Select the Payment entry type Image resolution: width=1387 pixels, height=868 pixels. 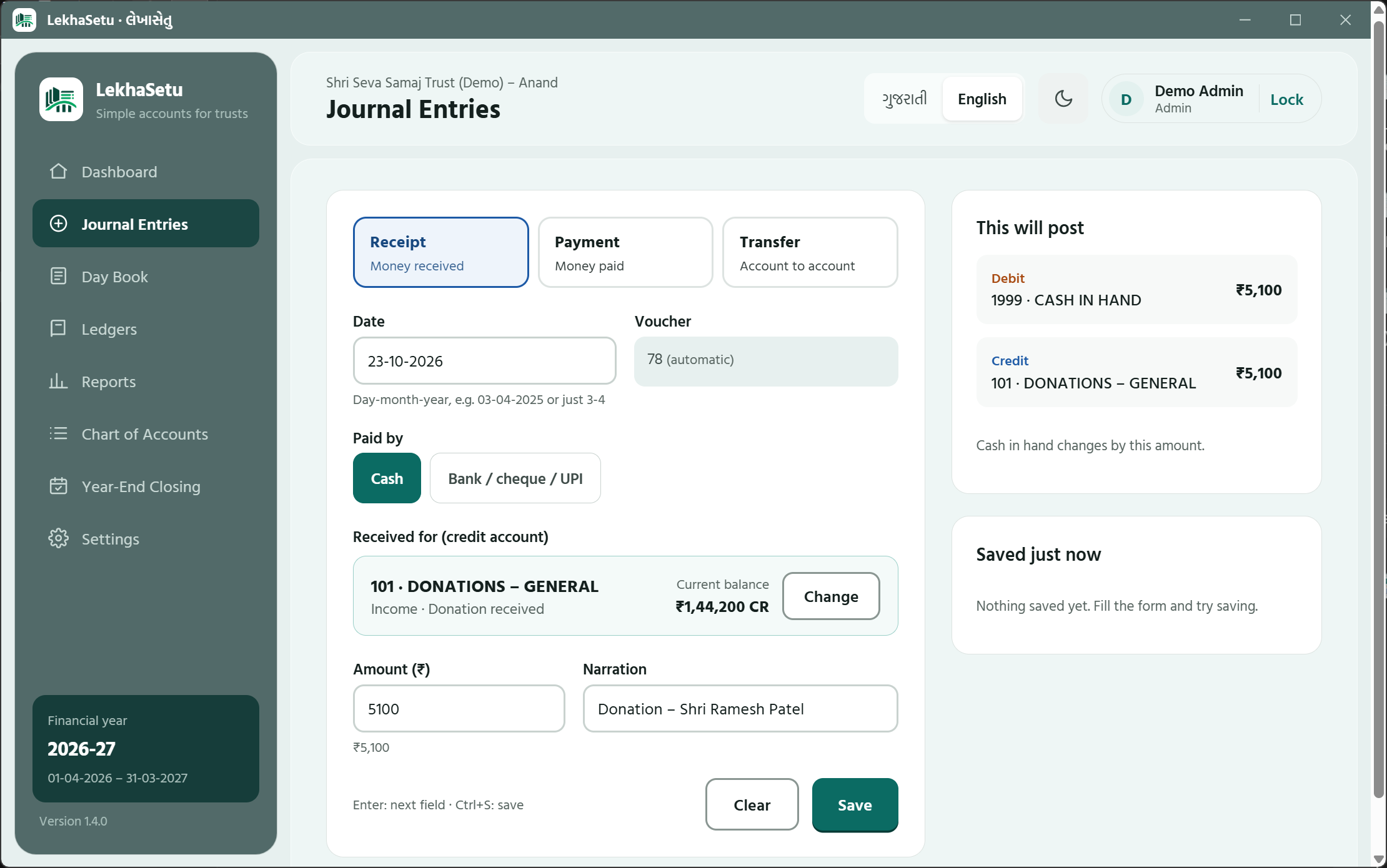point(625,252)
